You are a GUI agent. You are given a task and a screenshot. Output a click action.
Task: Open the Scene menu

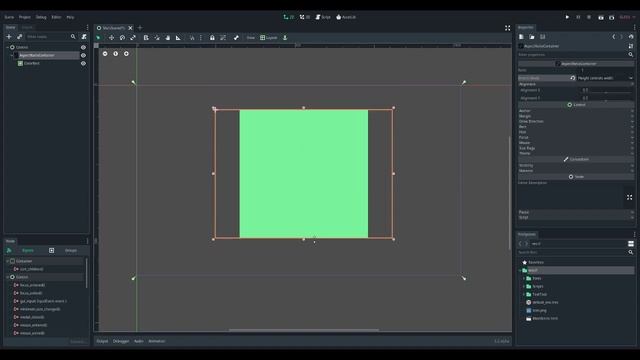coord(9,17)
